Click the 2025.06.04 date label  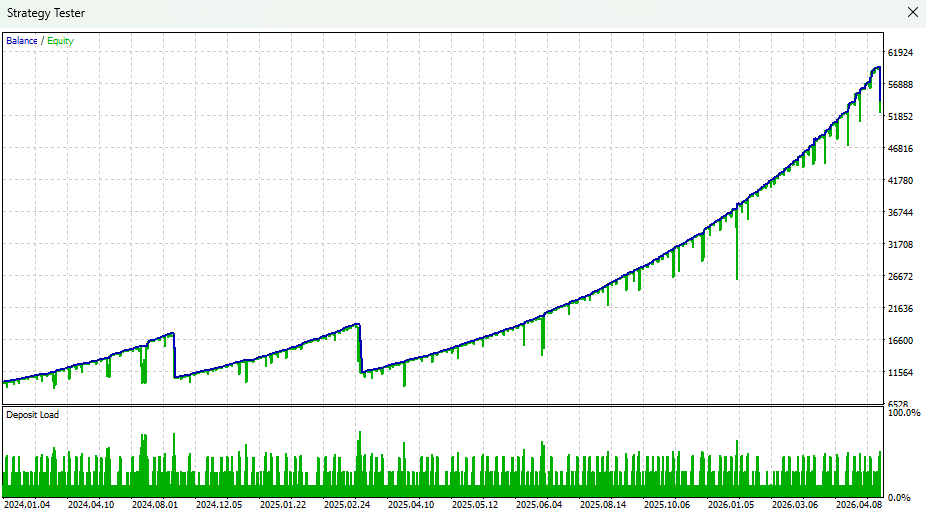click(x=539, y=505)
